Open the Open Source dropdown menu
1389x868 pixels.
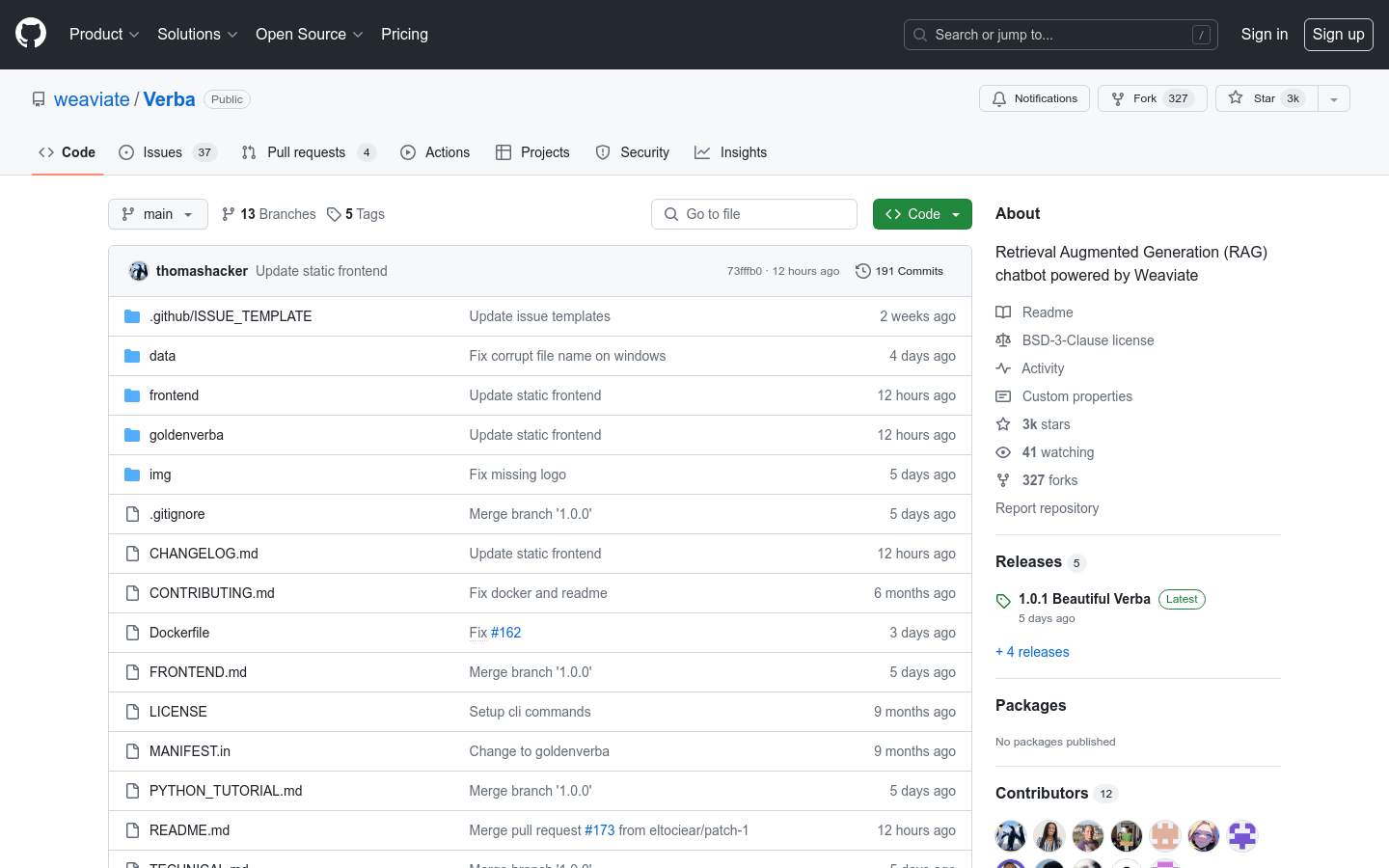pos(310,34)
